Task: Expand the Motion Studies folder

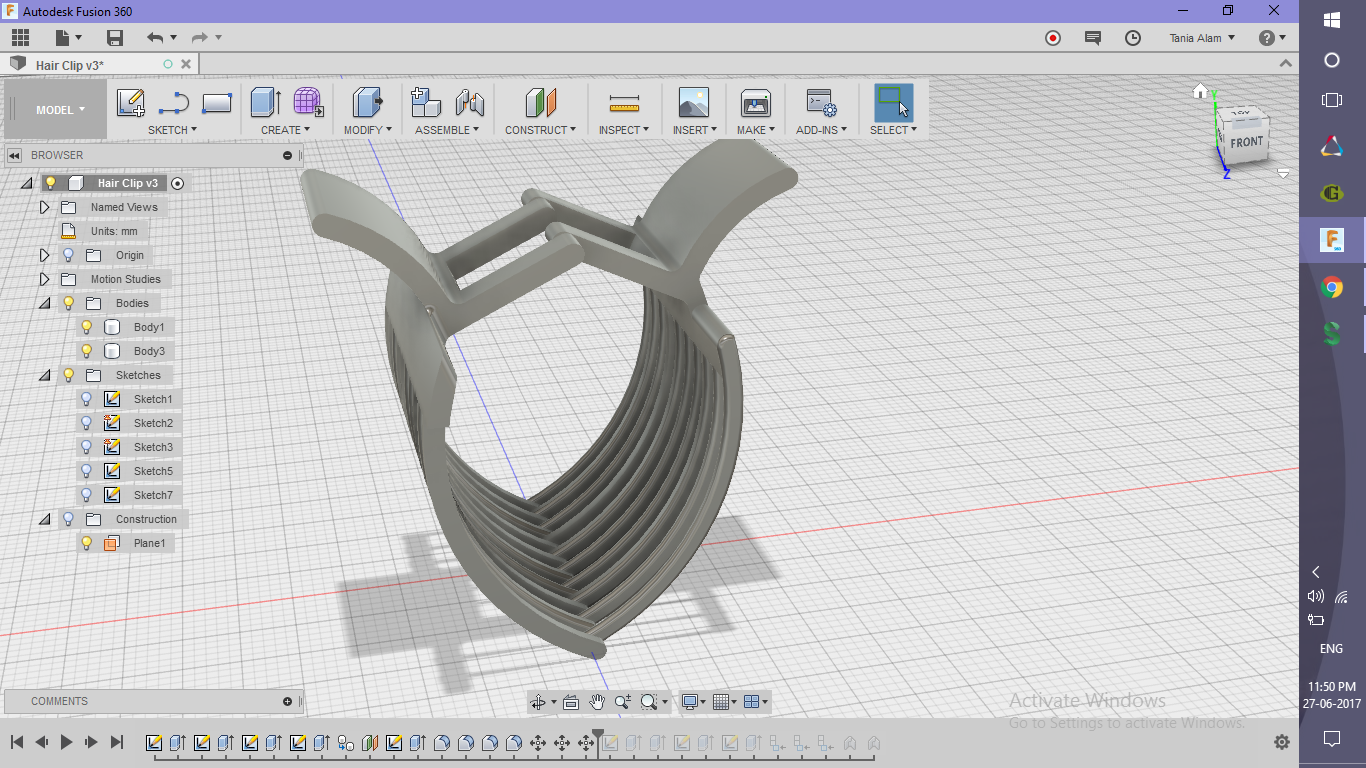Action: pyautogui.click(x=44, y=279)
